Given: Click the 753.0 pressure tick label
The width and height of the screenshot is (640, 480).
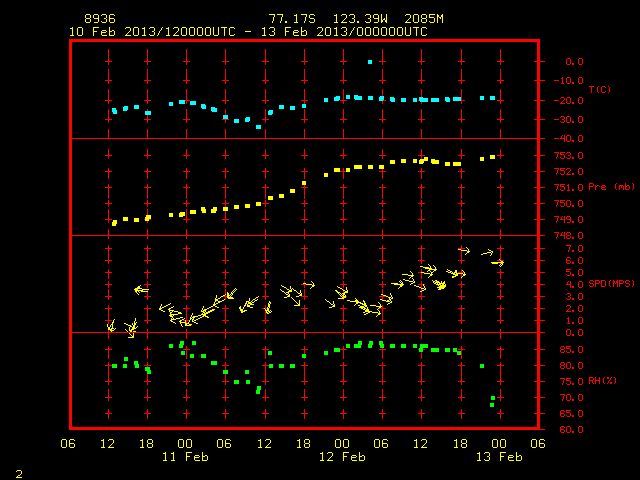Looking at the screenshot, I should 569,156.
